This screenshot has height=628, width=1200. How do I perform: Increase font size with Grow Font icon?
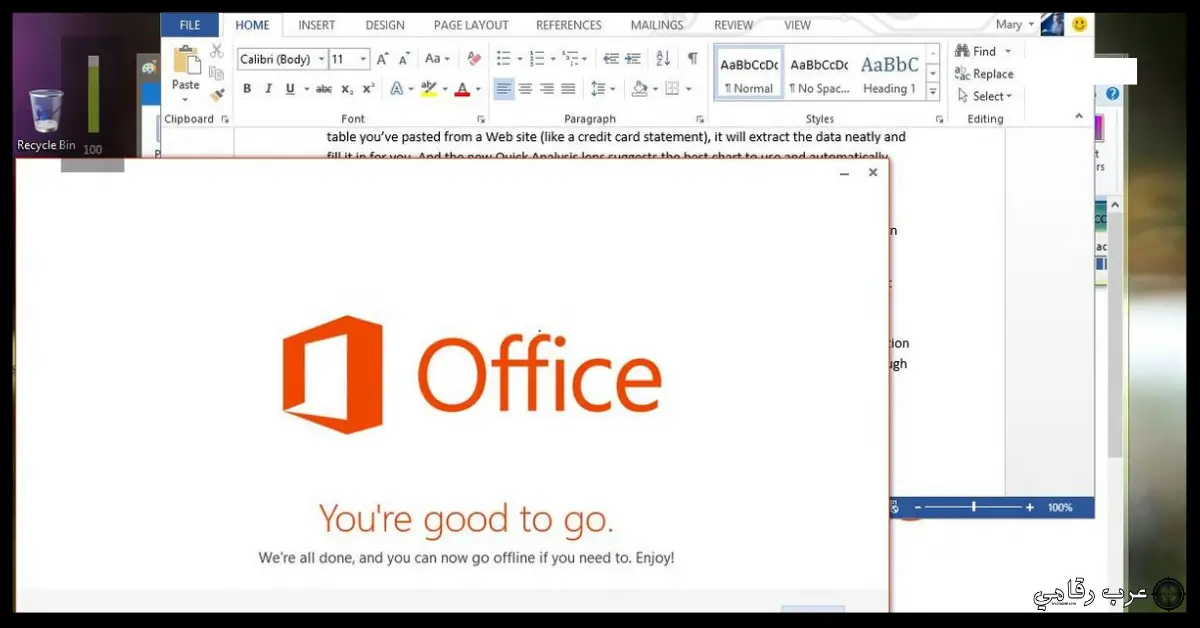click(x=383, y=59)
